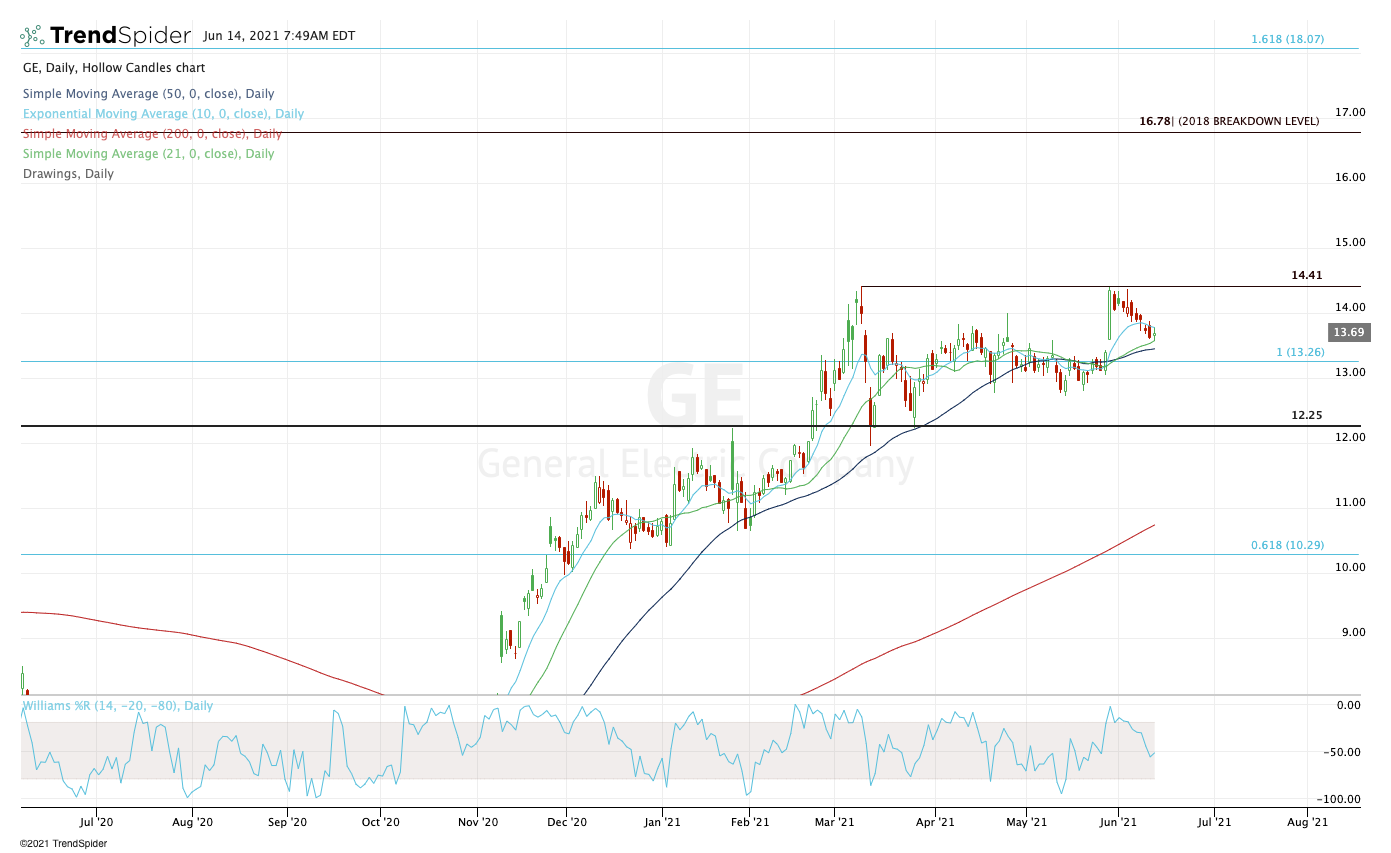Click the Williams %R indicator label

[x=118, y=706]
